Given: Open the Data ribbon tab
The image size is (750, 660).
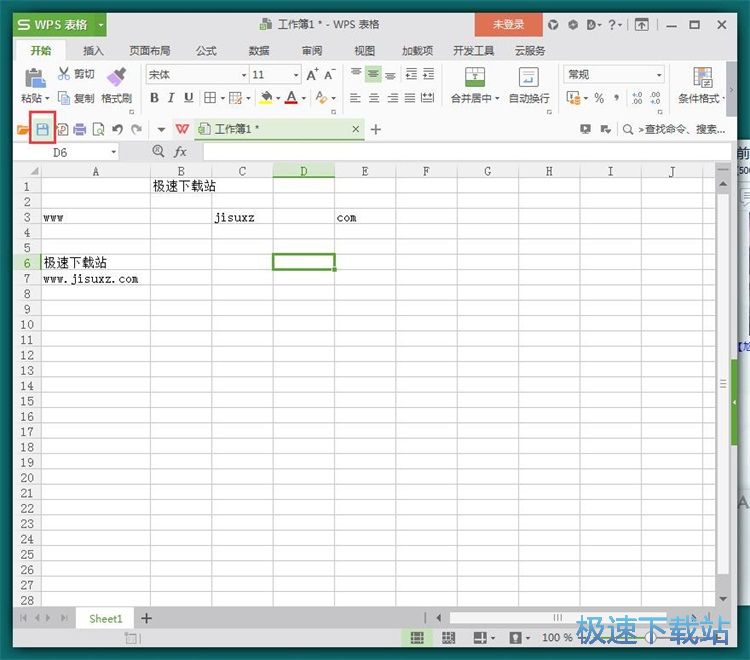Looking at the screenshot, I should point(259,51).
